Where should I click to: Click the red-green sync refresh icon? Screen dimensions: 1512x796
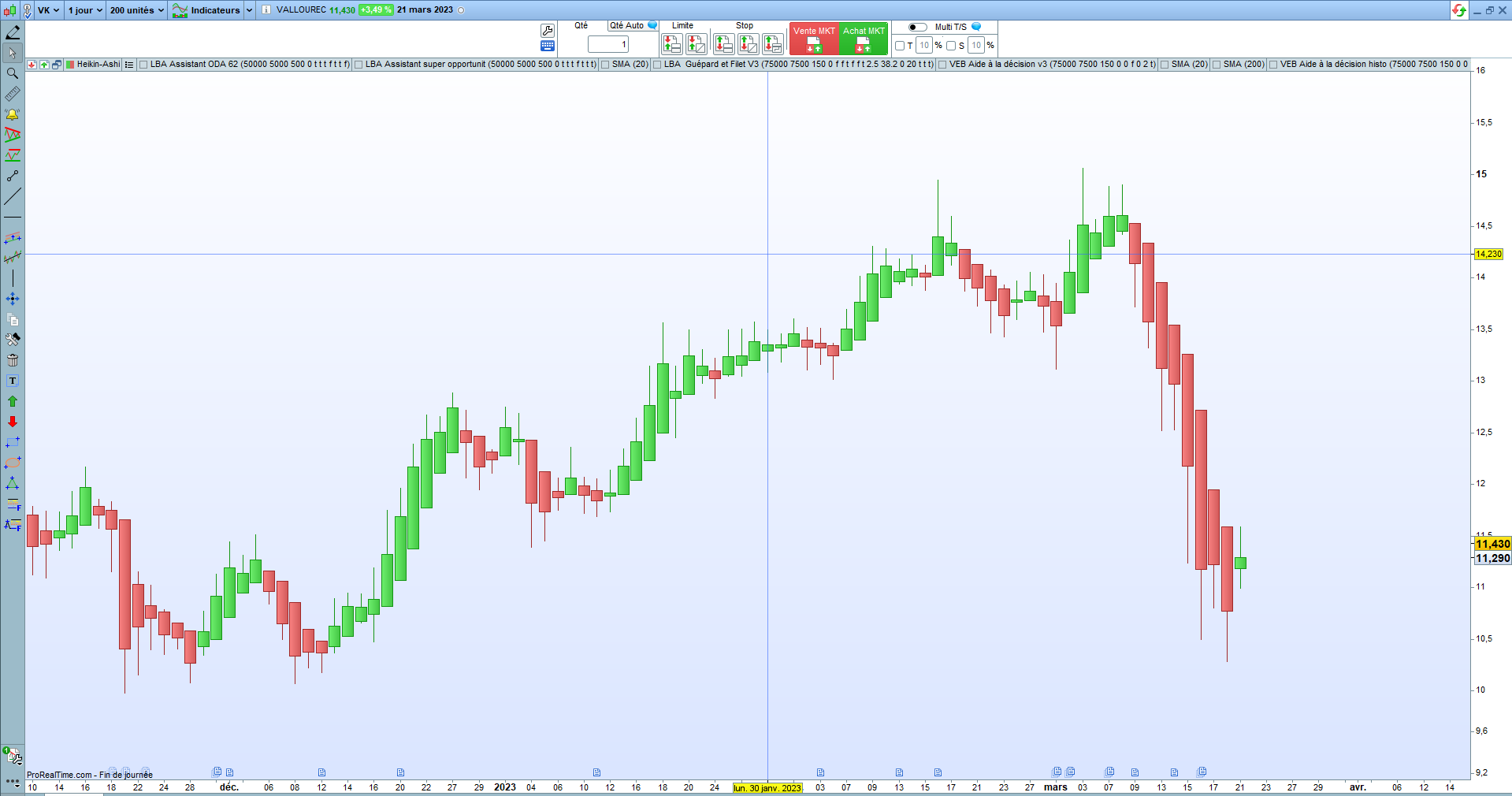click(x=1459, y=10)
